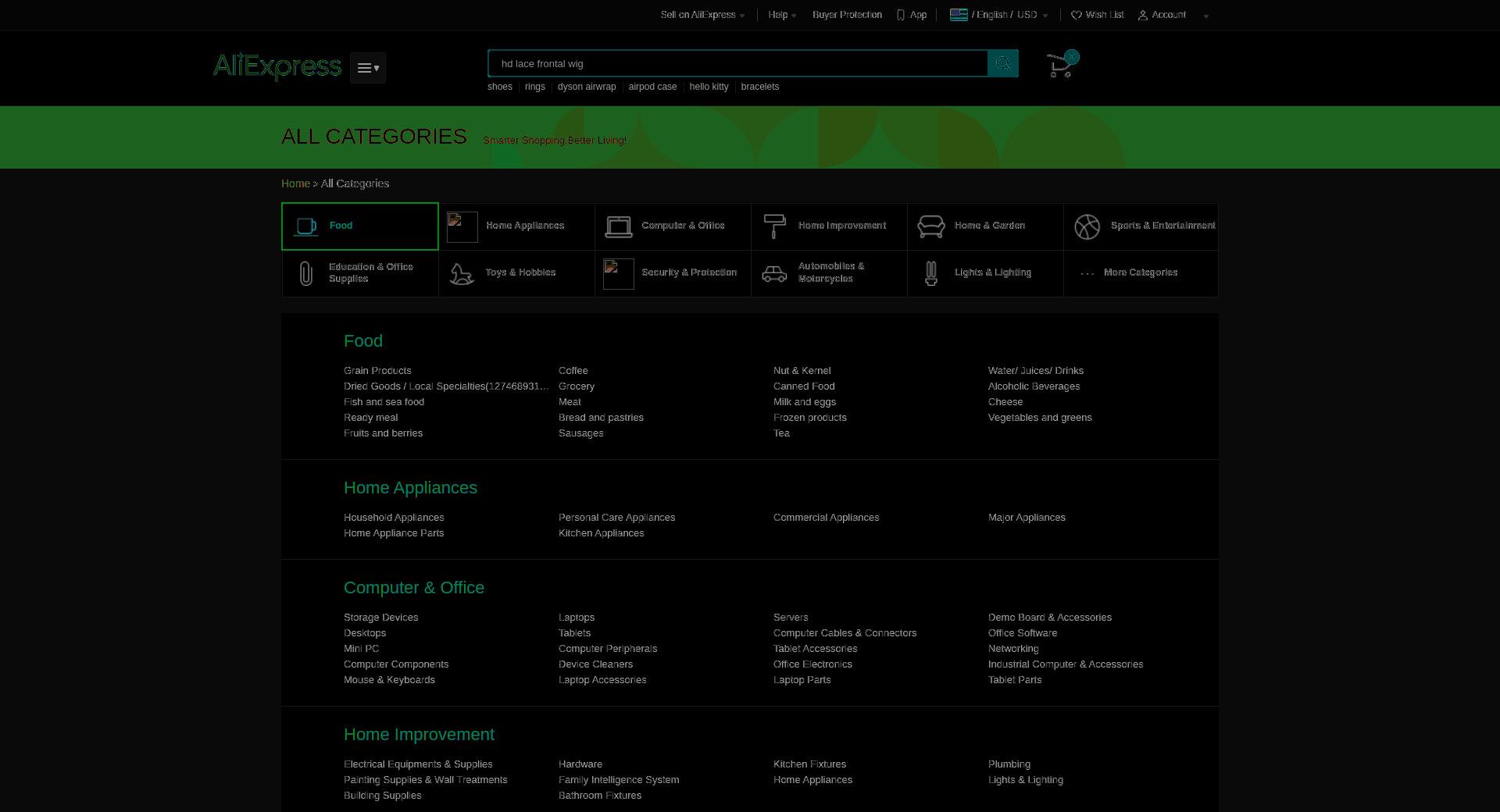The width and height of the screenshot is (1500, 812).
Task: Select the Food category tab label
Action: coord(341,226)
